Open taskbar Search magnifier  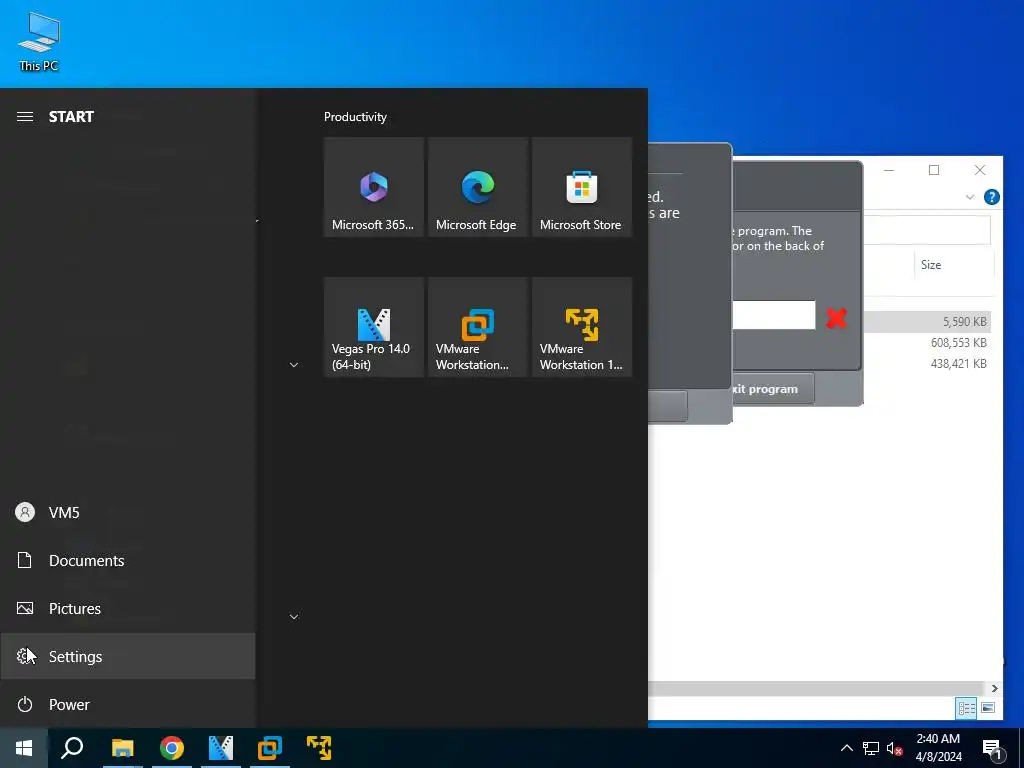72,748
